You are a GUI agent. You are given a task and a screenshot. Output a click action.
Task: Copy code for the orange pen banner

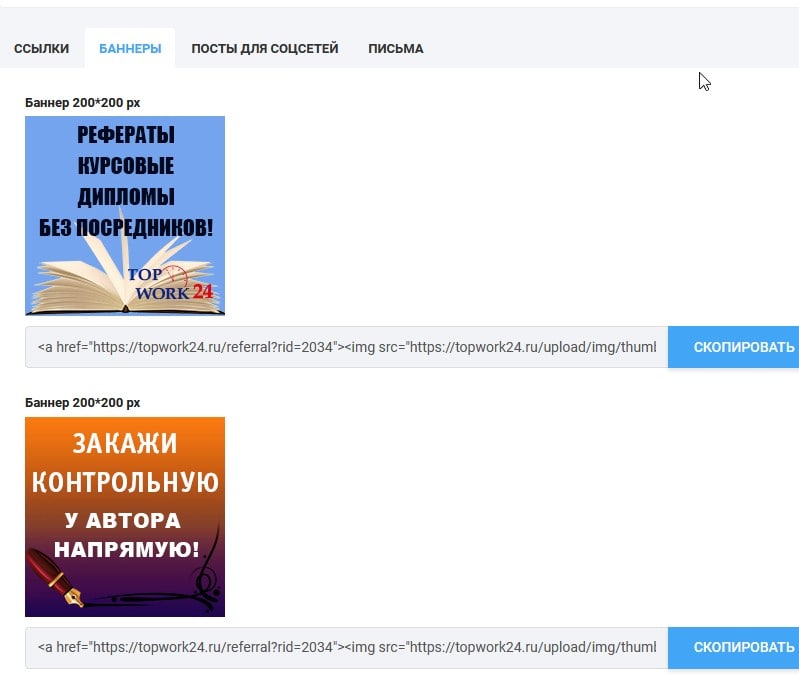[x=734, y=647]
